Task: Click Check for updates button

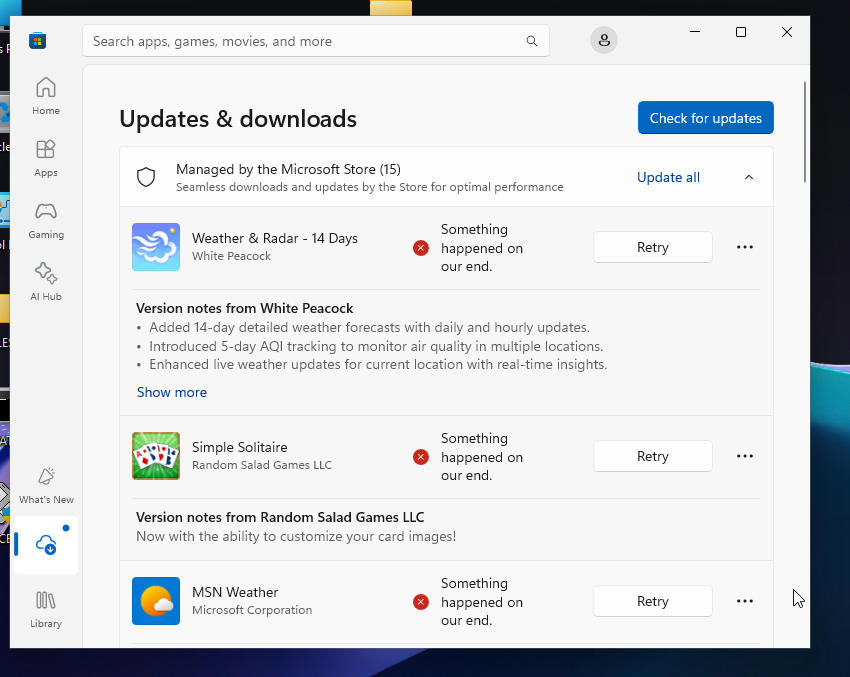Action: [x=705, y=118]
